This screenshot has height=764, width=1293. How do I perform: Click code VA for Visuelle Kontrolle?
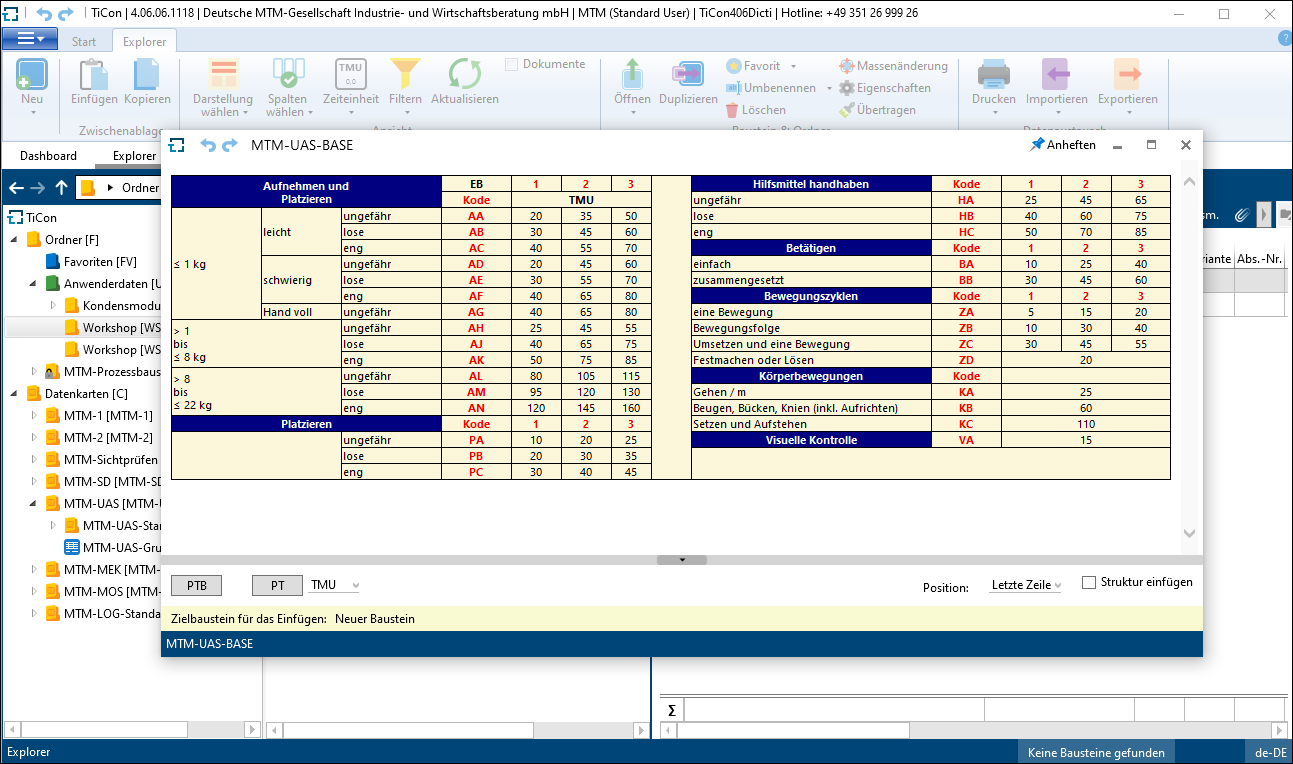point(966,440)
